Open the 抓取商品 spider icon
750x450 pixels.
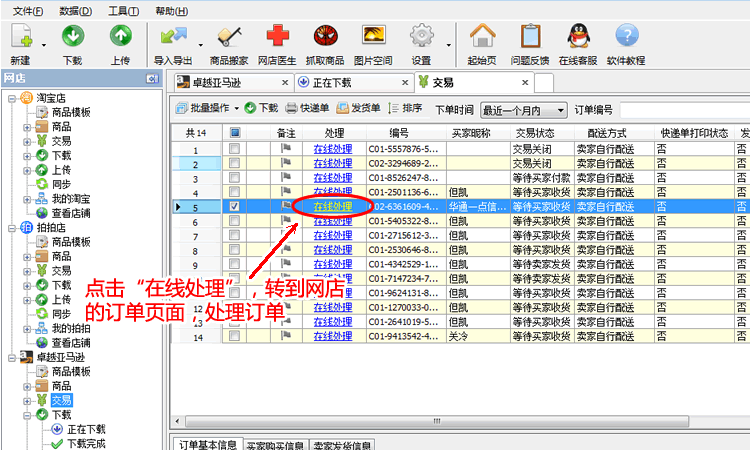(326, 36)
